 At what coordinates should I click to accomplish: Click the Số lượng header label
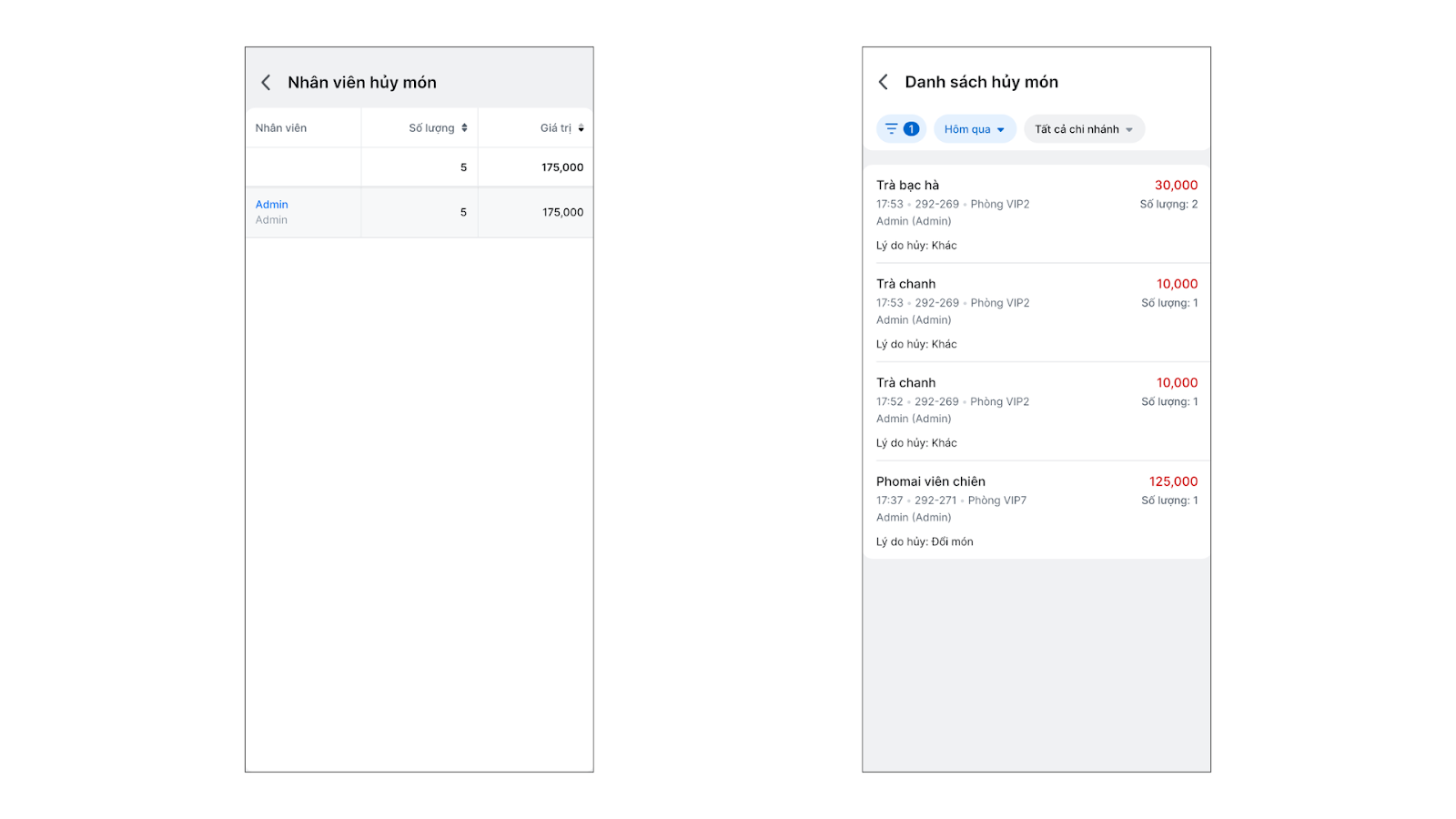click(430, 128)
